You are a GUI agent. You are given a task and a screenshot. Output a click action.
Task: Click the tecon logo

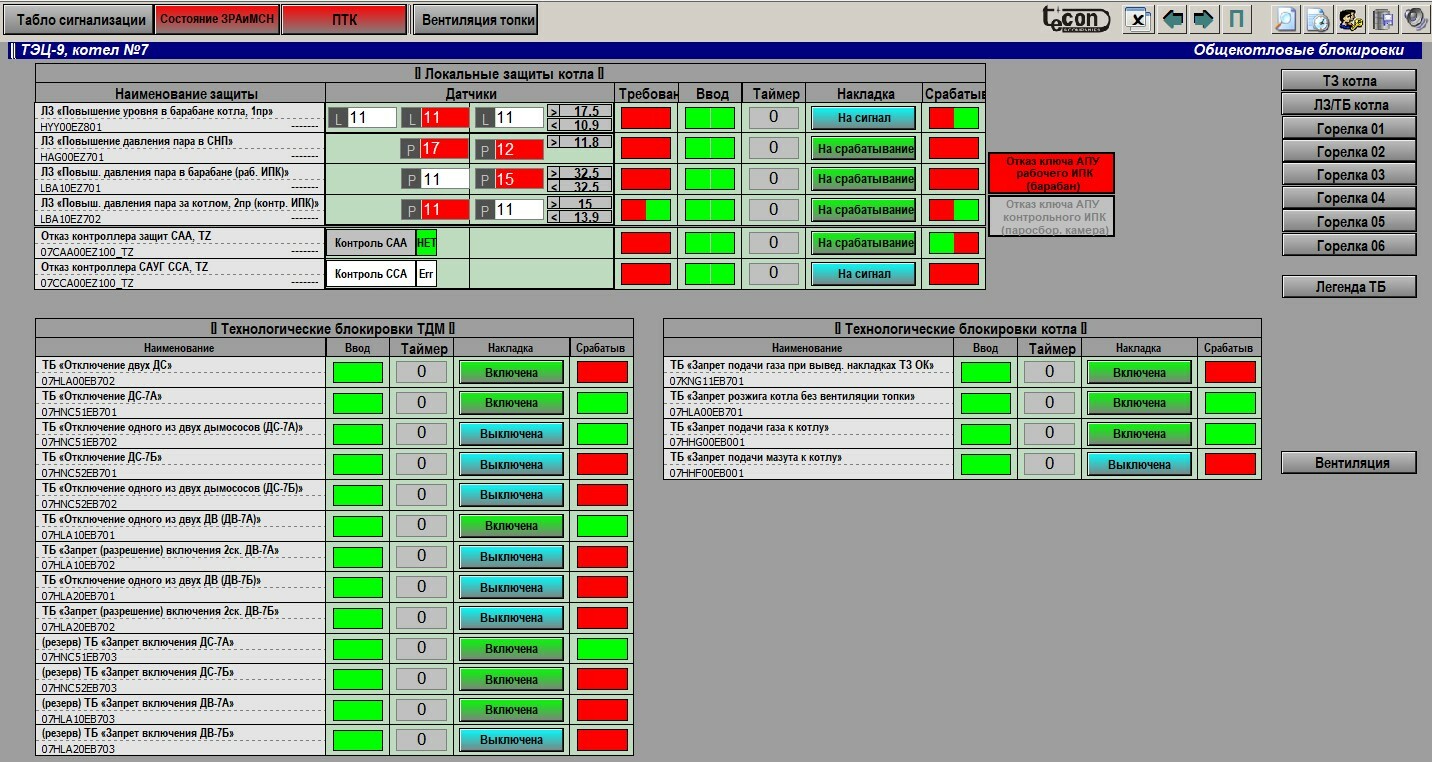click(x=1076, y=19)
